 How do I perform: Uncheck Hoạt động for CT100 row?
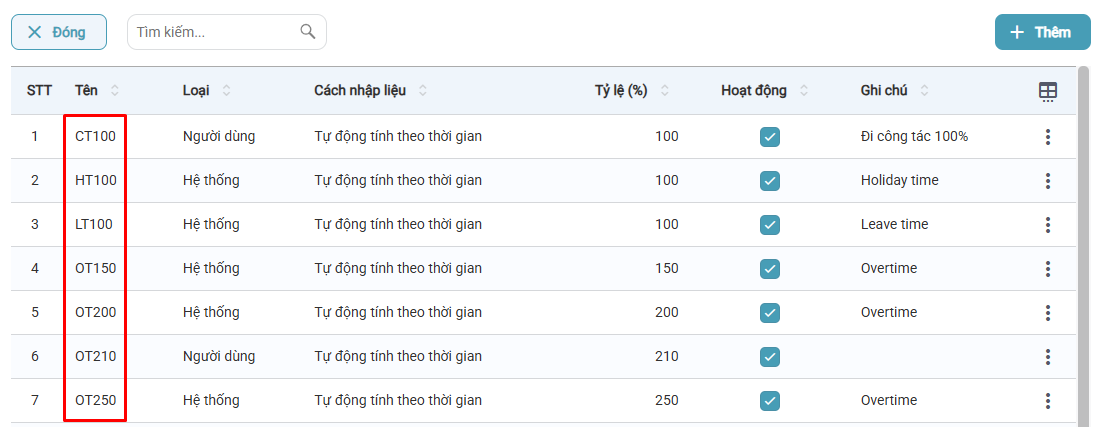pyautogui.click(x=769, y=137)
